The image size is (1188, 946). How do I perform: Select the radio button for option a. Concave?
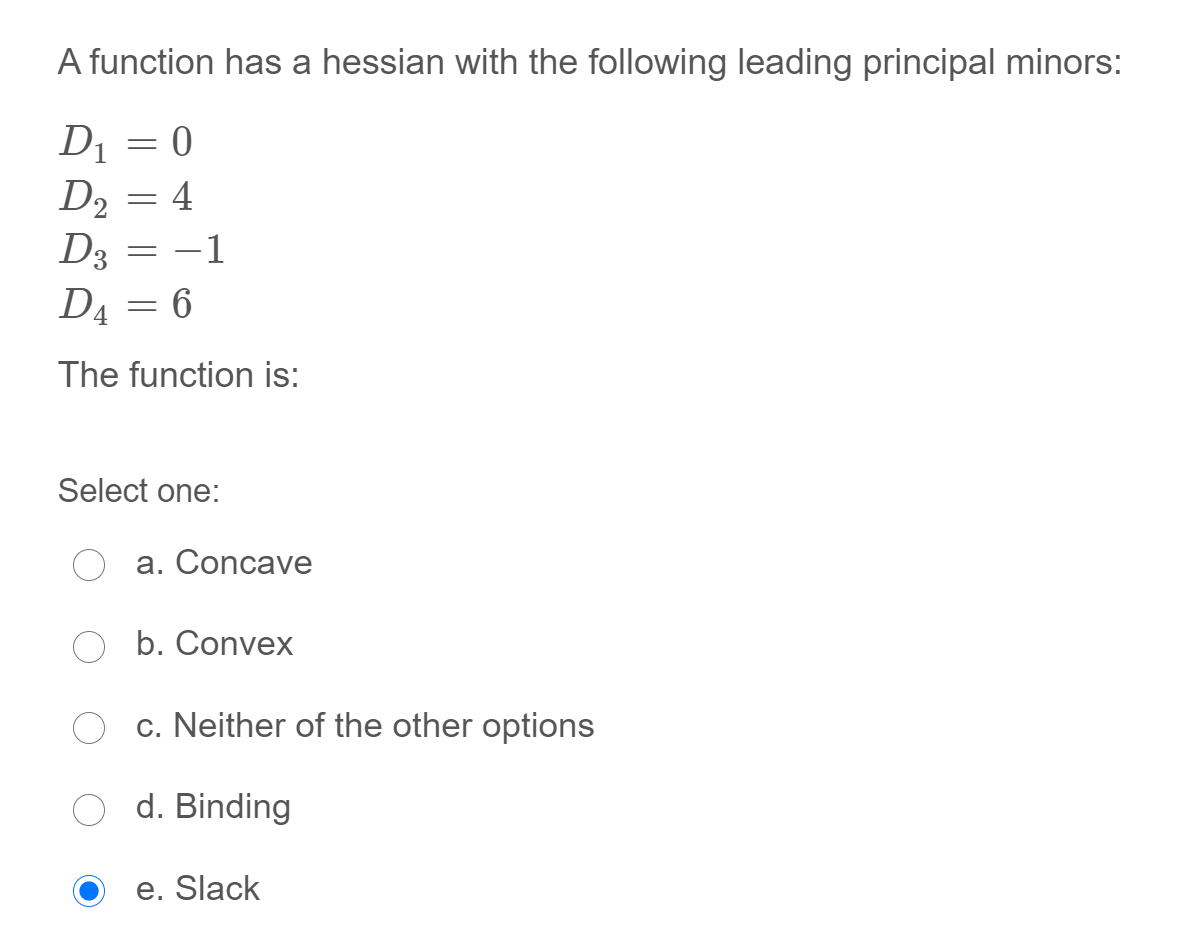[x=89, y=565]
